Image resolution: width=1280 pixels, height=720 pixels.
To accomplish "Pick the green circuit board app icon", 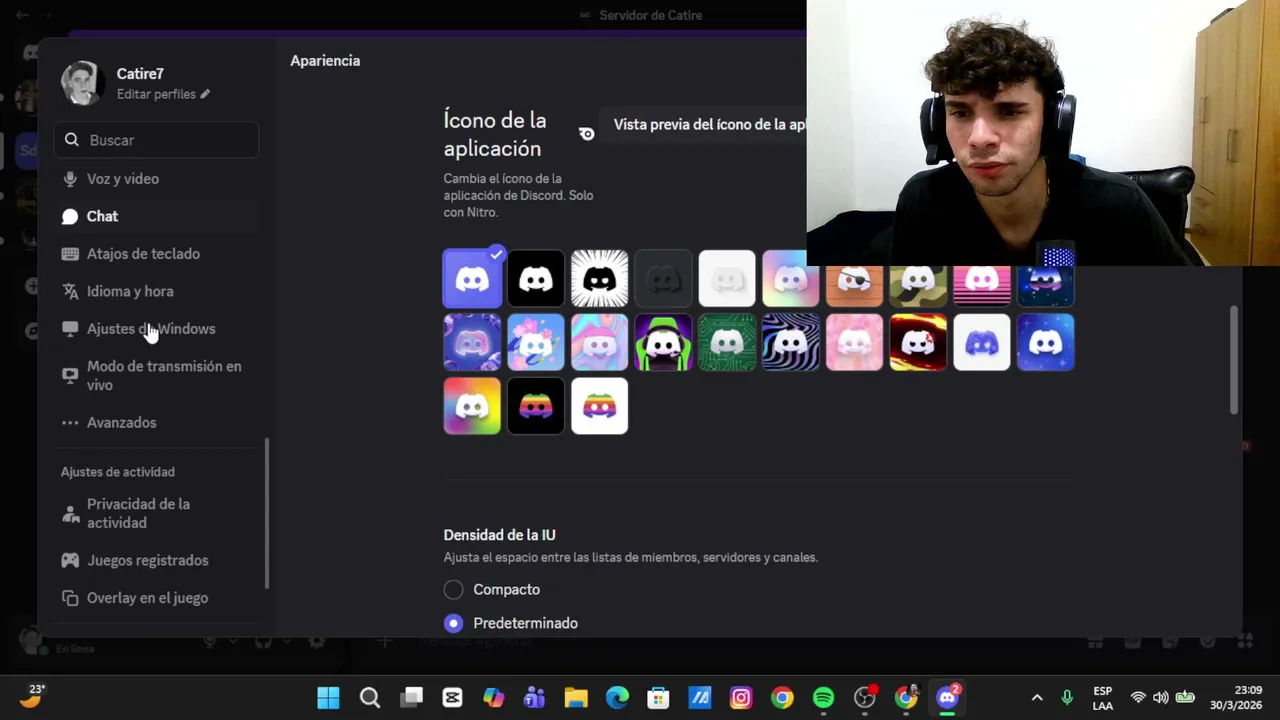I will pos(727,342).
